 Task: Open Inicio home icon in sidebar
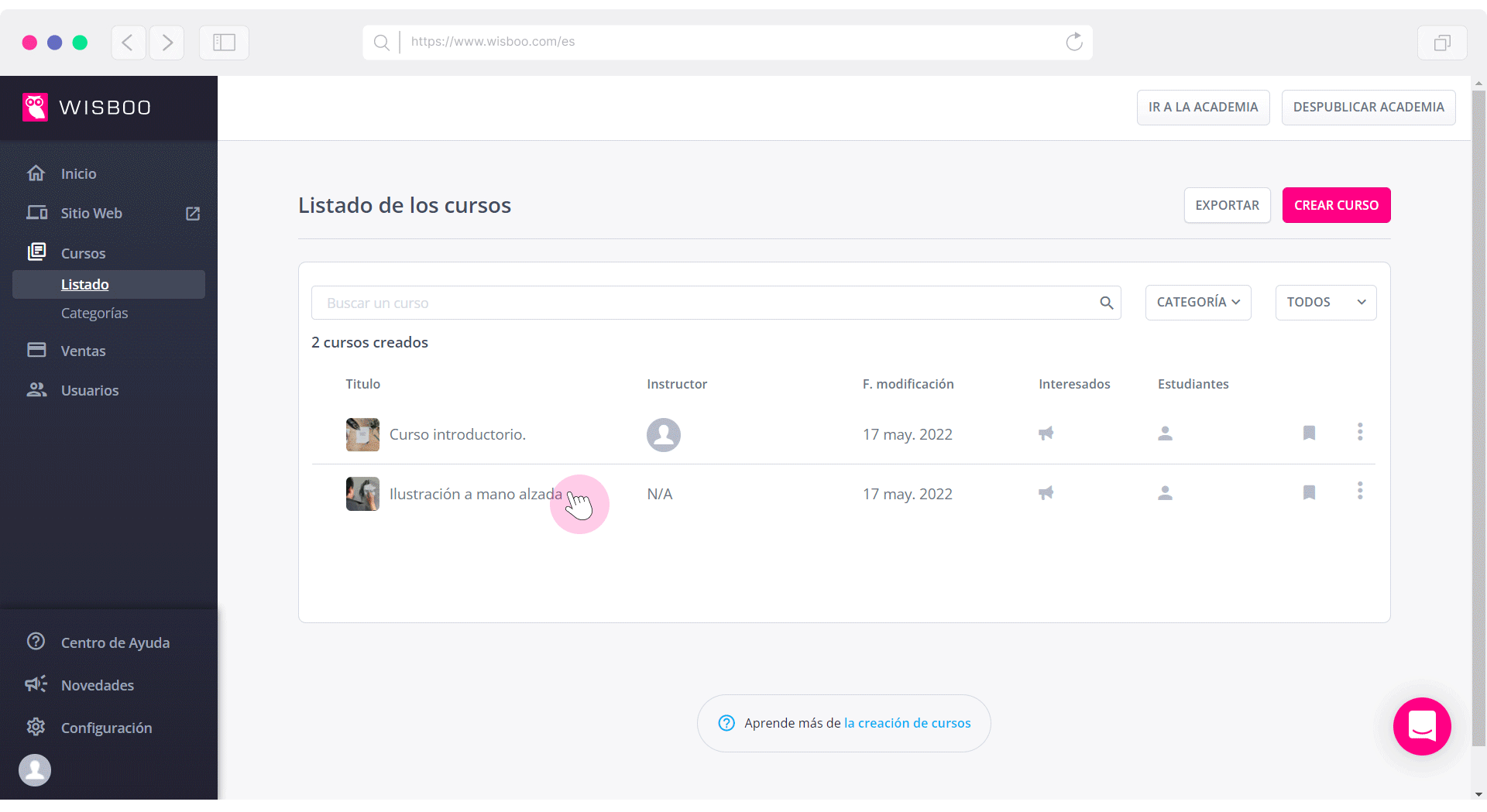pyautogui.click(x=36, y=173)
